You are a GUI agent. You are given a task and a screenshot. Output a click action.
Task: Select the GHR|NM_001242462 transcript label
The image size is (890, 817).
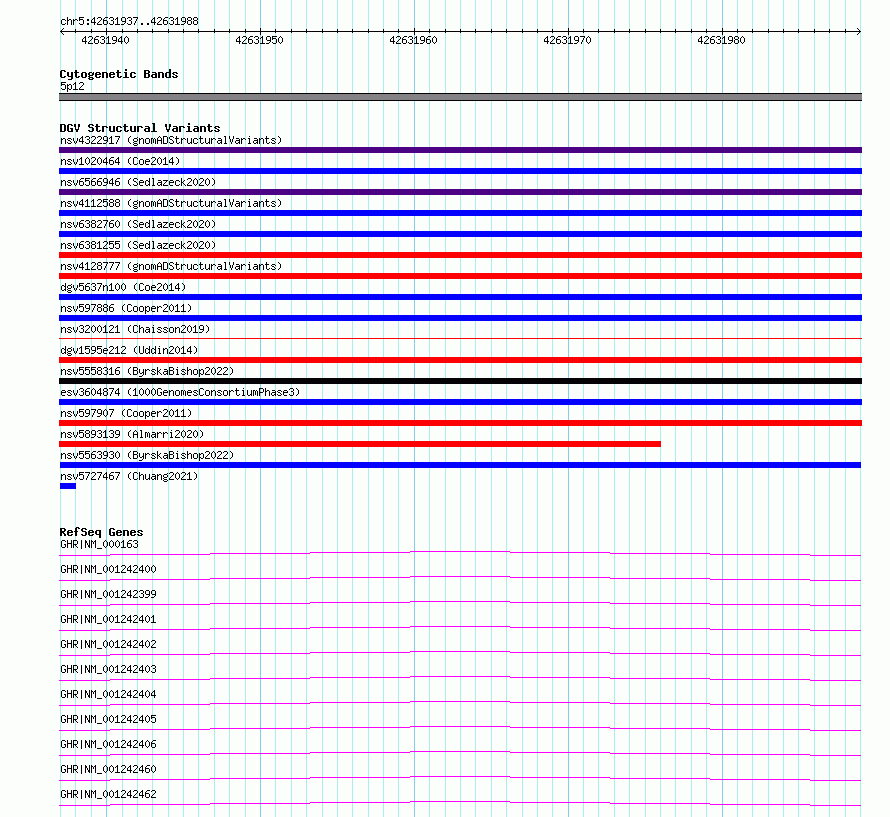108,794
